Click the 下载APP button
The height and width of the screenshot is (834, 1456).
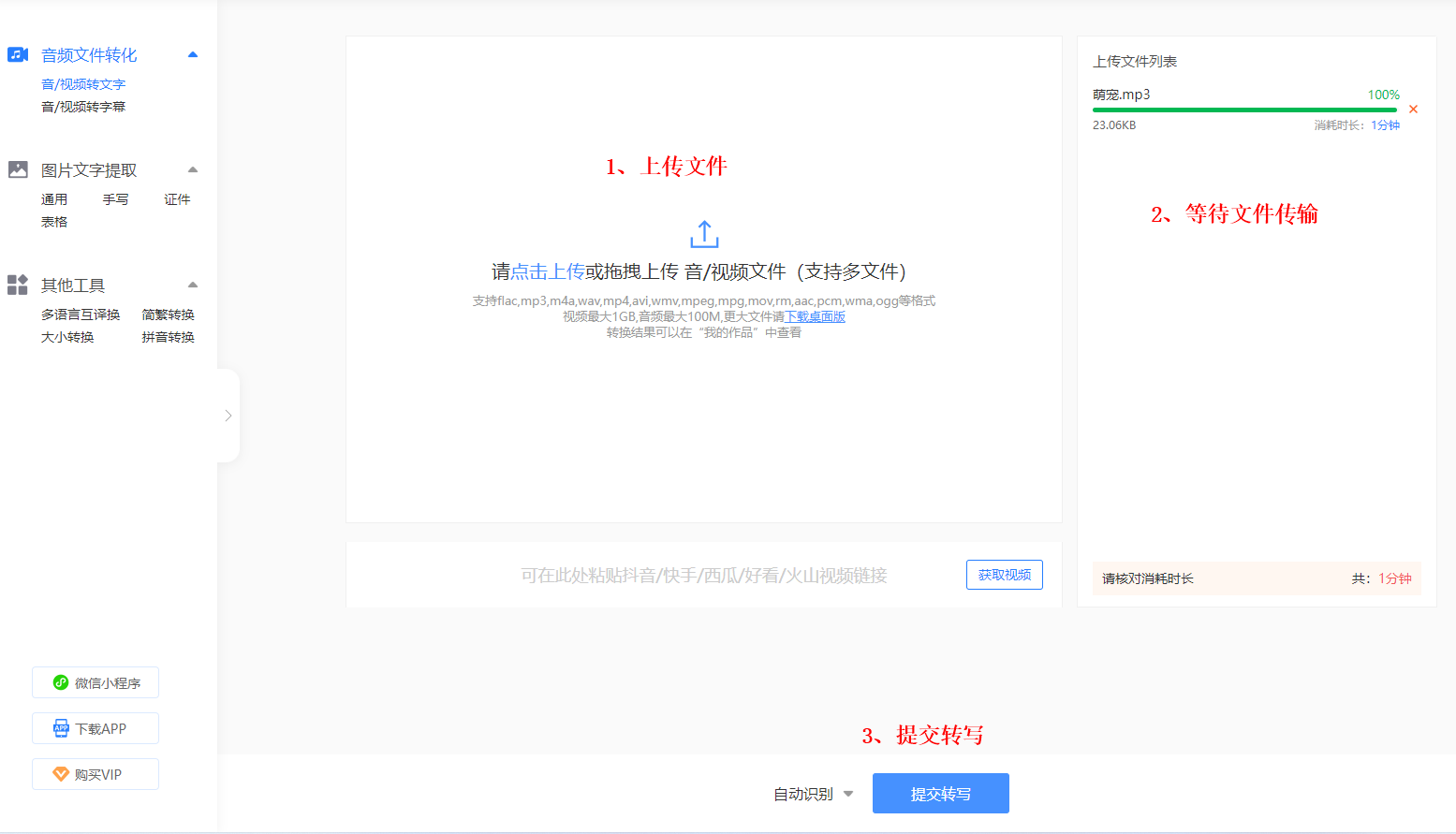96,728
